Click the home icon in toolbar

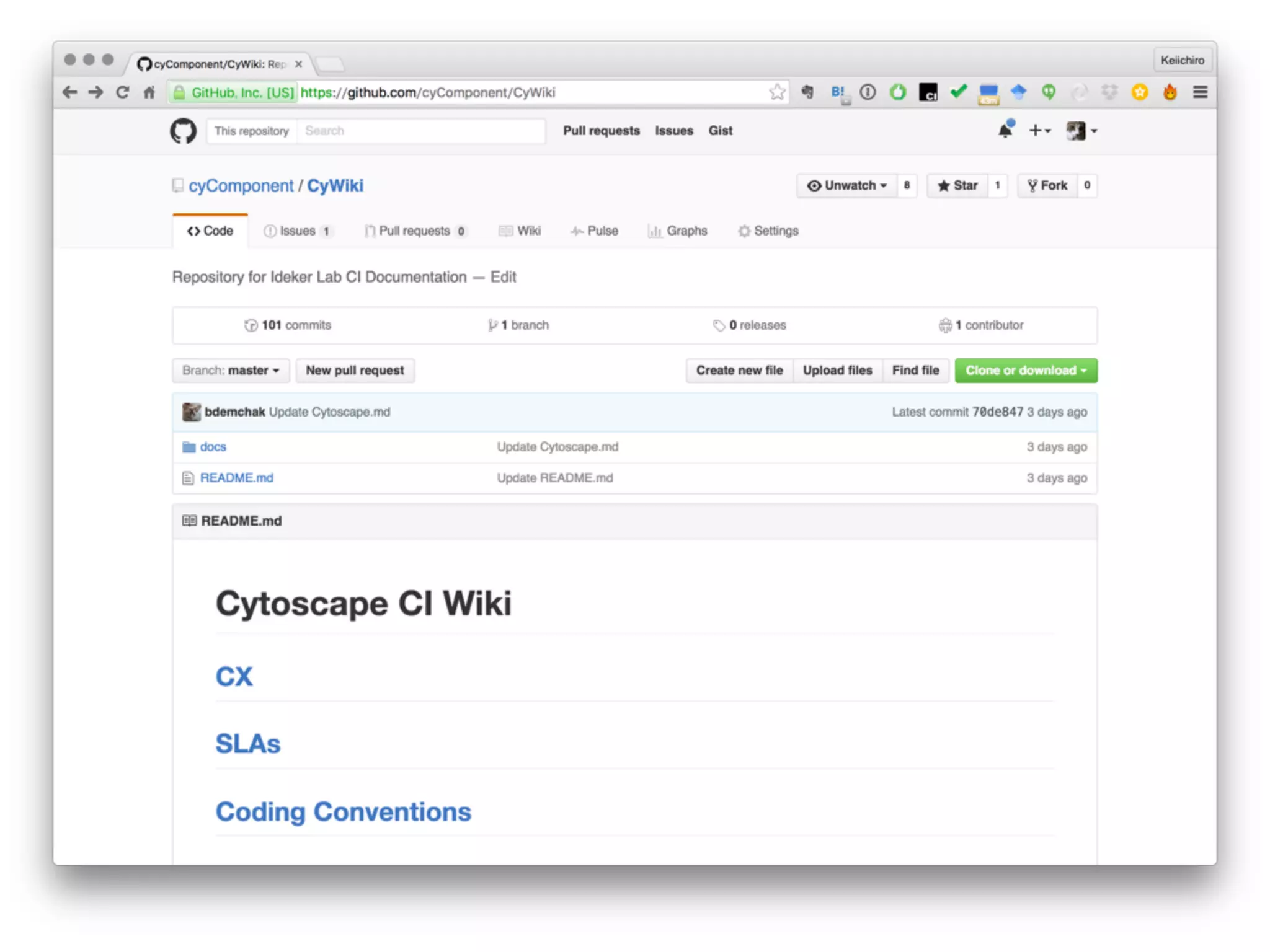point(149,92)
